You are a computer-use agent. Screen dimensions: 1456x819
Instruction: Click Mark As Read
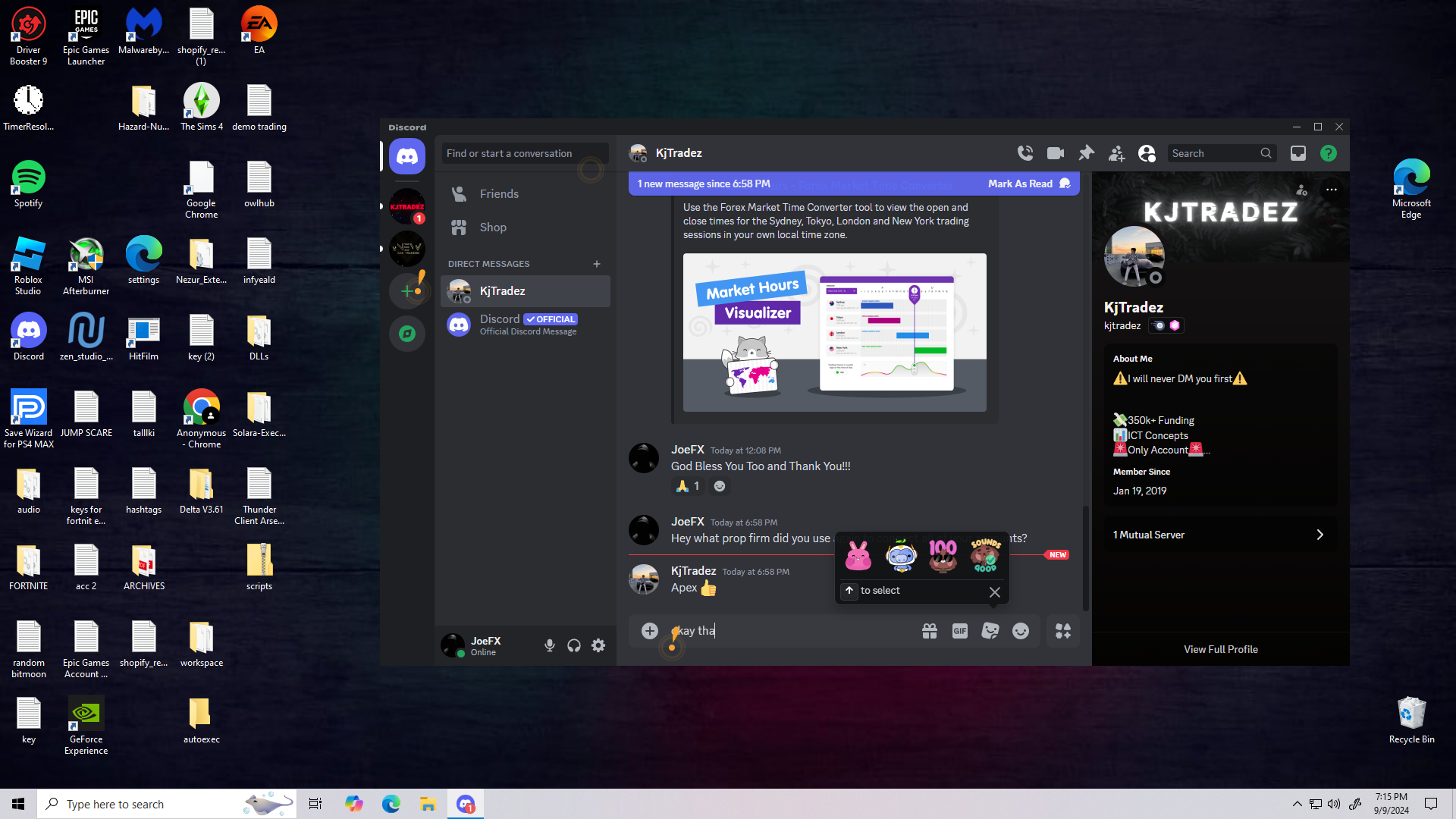[1021, 184]
